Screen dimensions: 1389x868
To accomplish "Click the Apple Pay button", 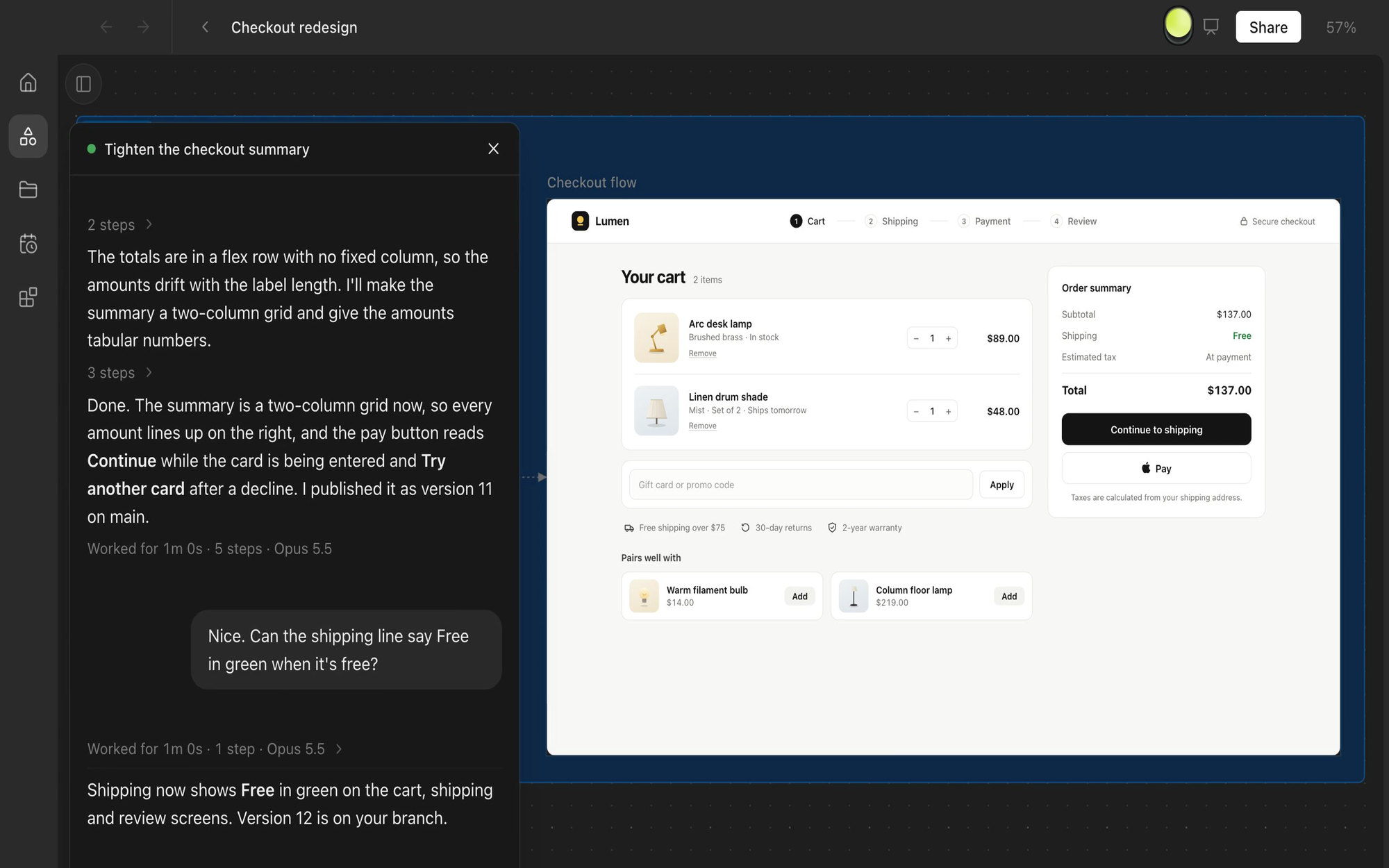I will 1156,469.
